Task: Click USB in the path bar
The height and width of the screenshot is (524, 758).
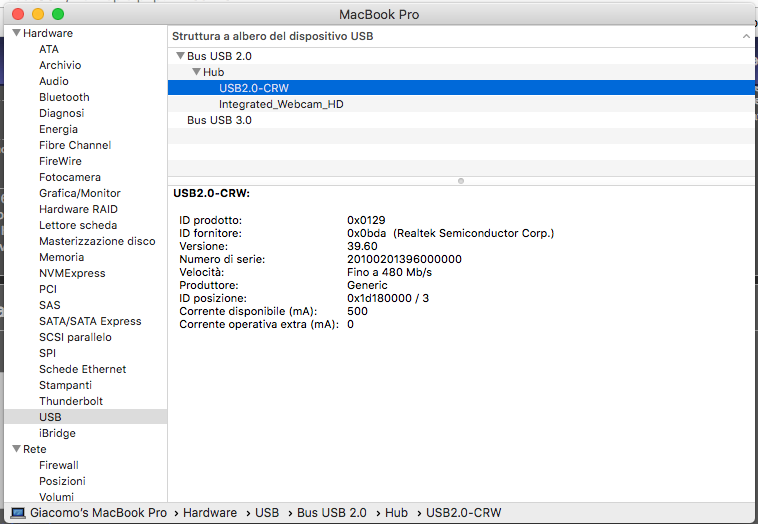Action: 267,513
